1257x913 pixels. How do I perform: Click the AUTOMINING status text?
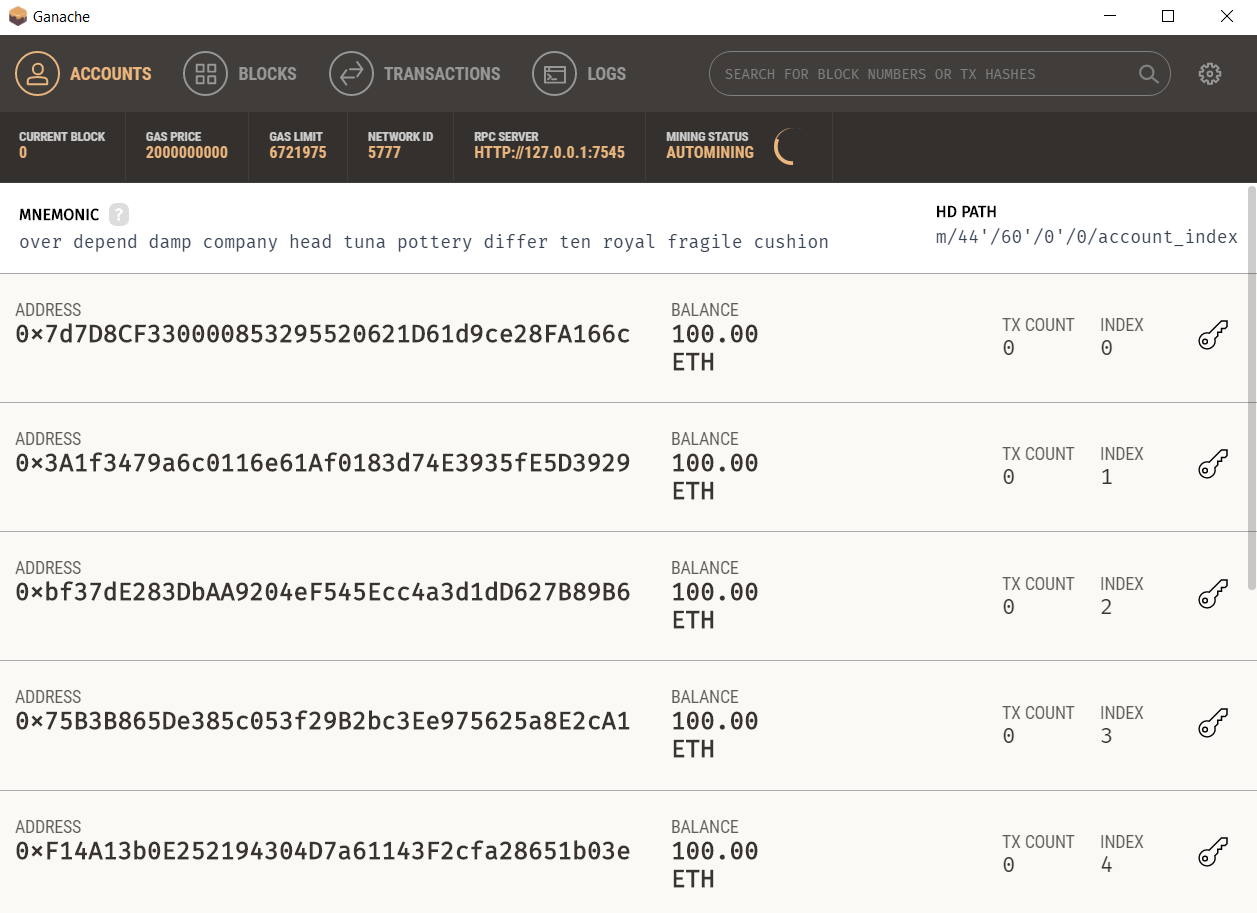710,153
